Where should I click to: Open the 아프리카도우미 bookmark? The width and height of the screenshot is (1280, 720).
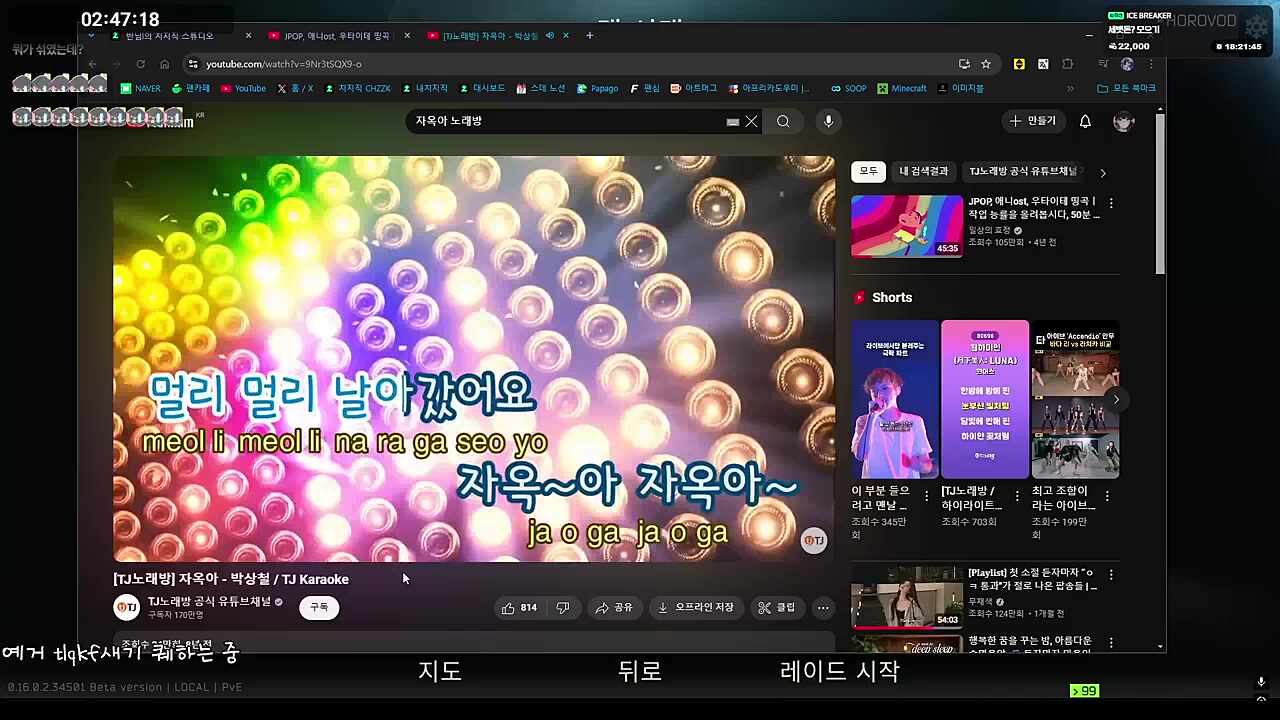[769, 88]
